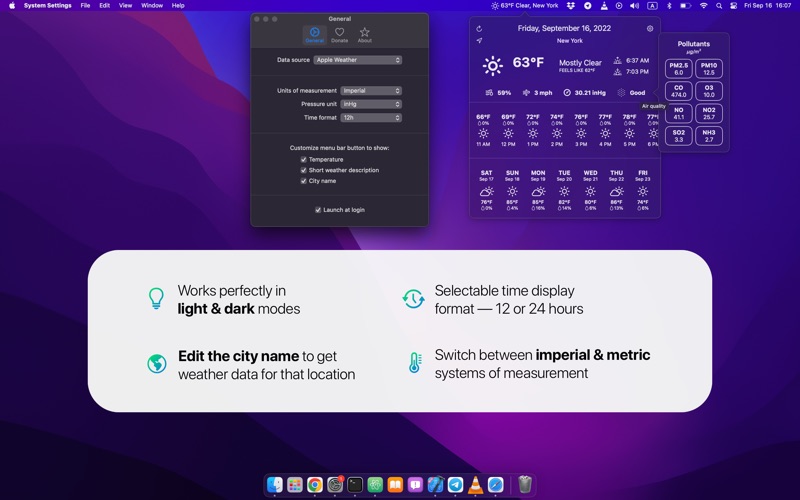Click the sunrise icon beside 6:37 AM
Screen dimensions: 800x500
[617, 60]
